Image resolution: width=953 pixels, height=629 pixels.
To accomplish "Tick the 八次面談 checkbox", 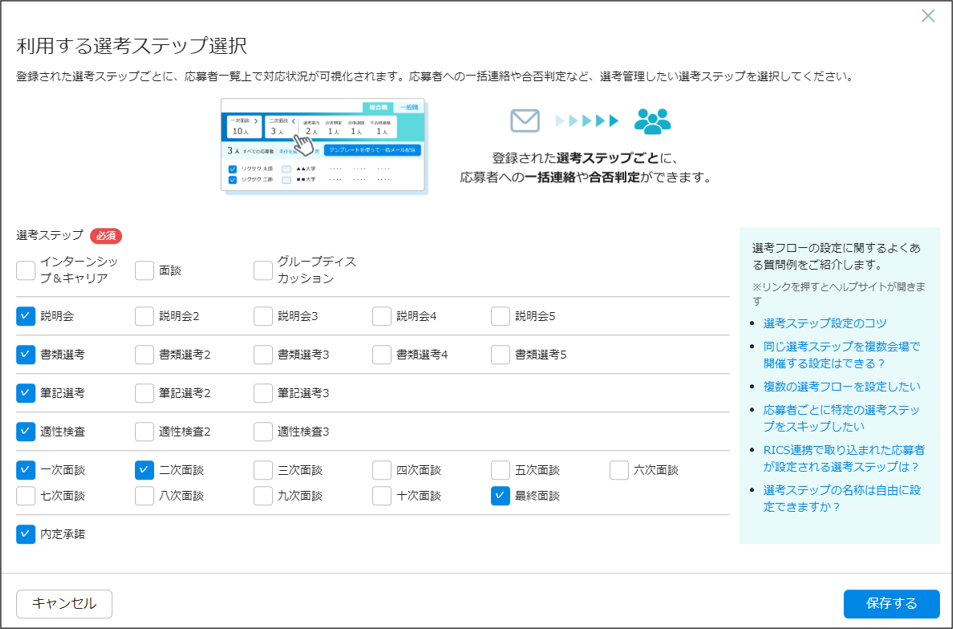I will coord(144,496).
